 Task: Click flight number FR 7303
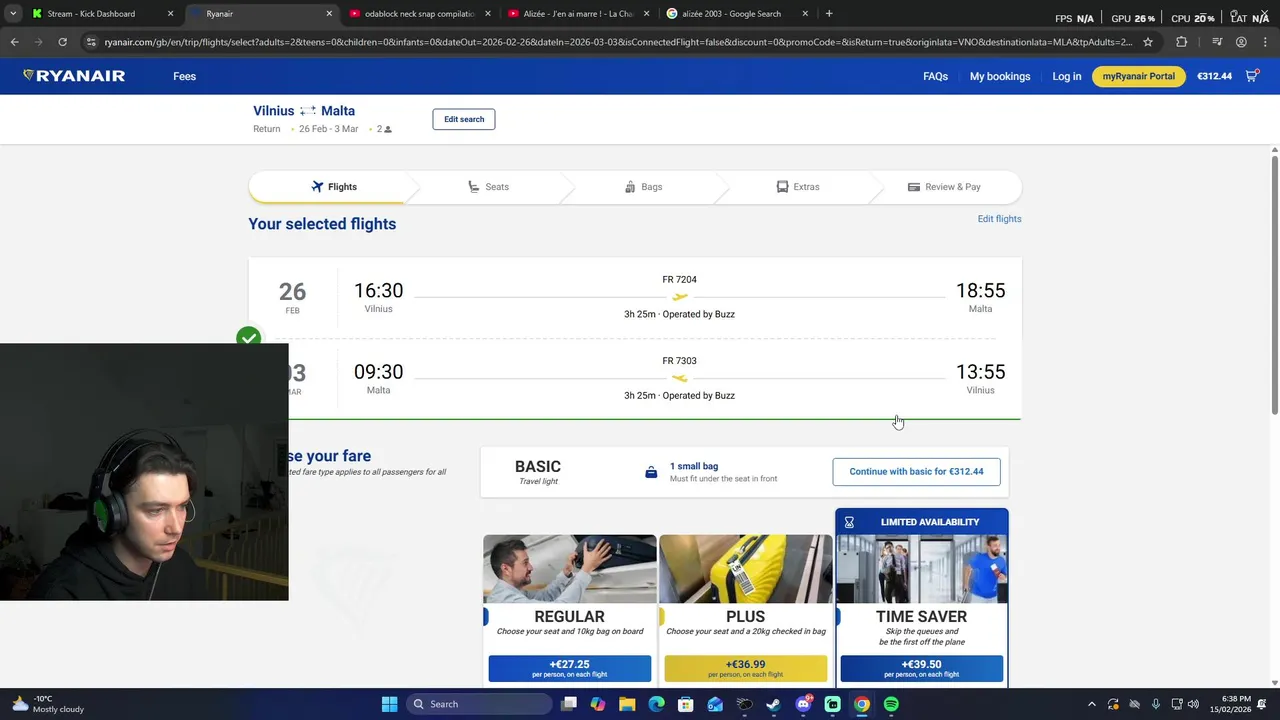pos(679,361)
